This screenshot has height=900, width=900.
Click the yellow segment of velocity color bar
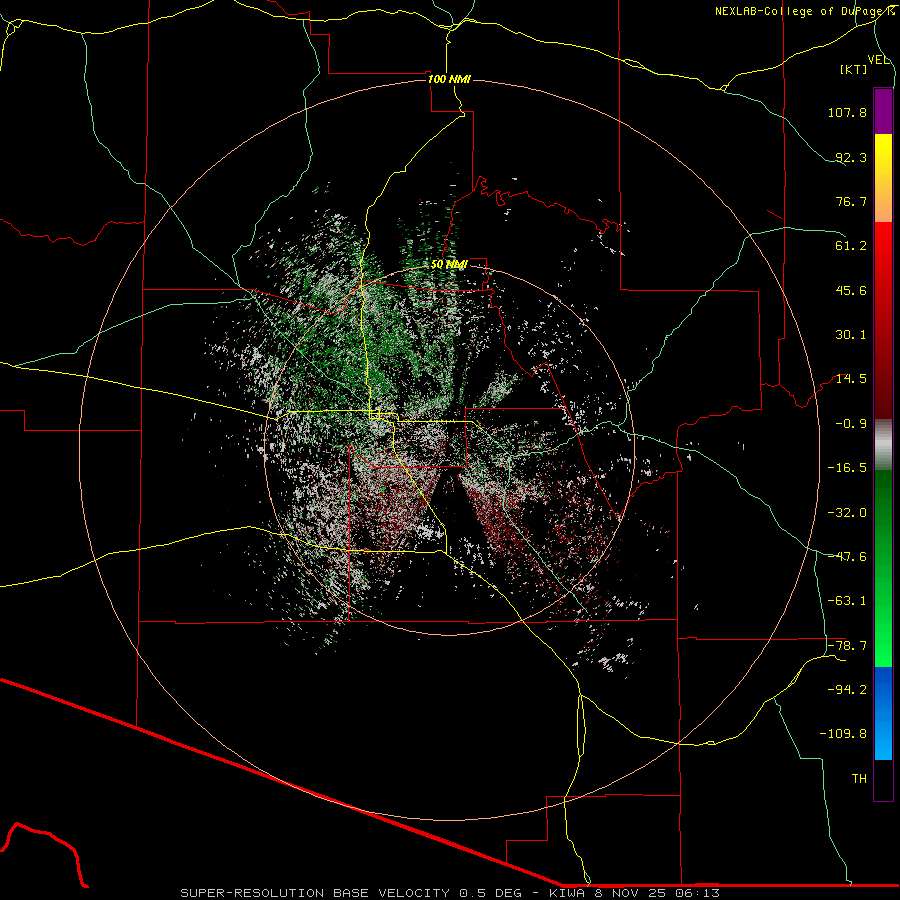[883, 178]
